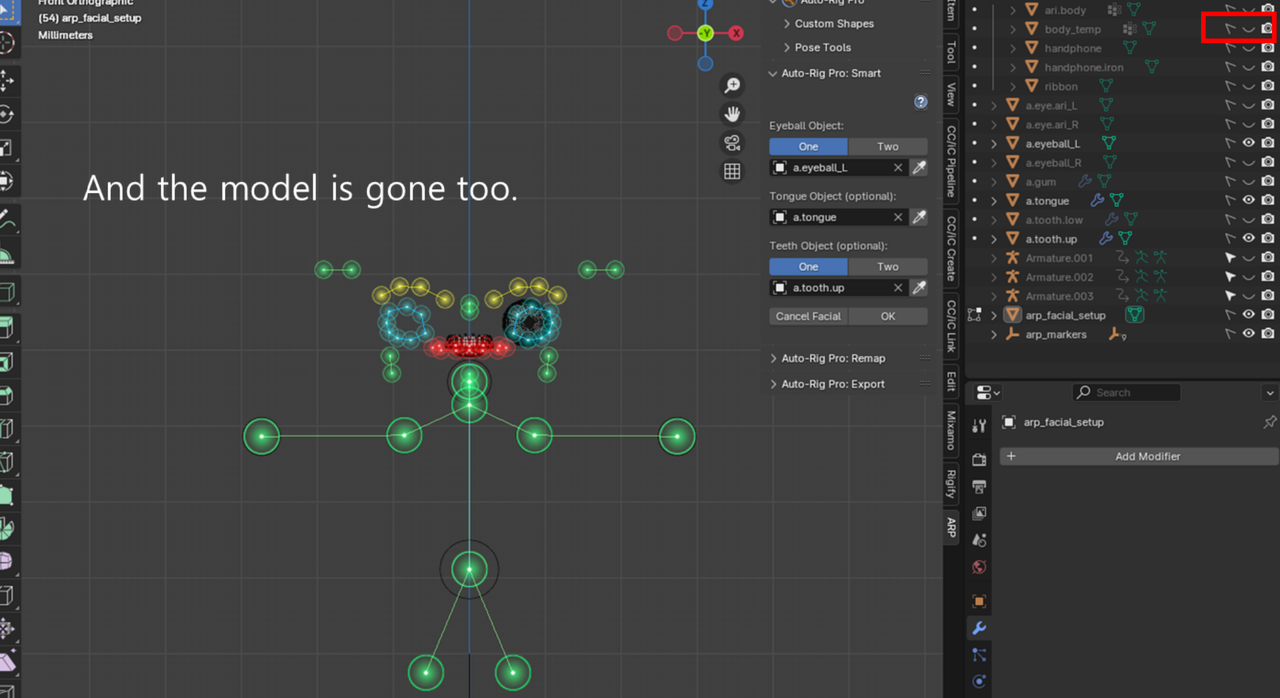This screenshot has width=1280, height=698.
Task: Show the hidden body_temp object in viewport
Action: [1248, 29]
